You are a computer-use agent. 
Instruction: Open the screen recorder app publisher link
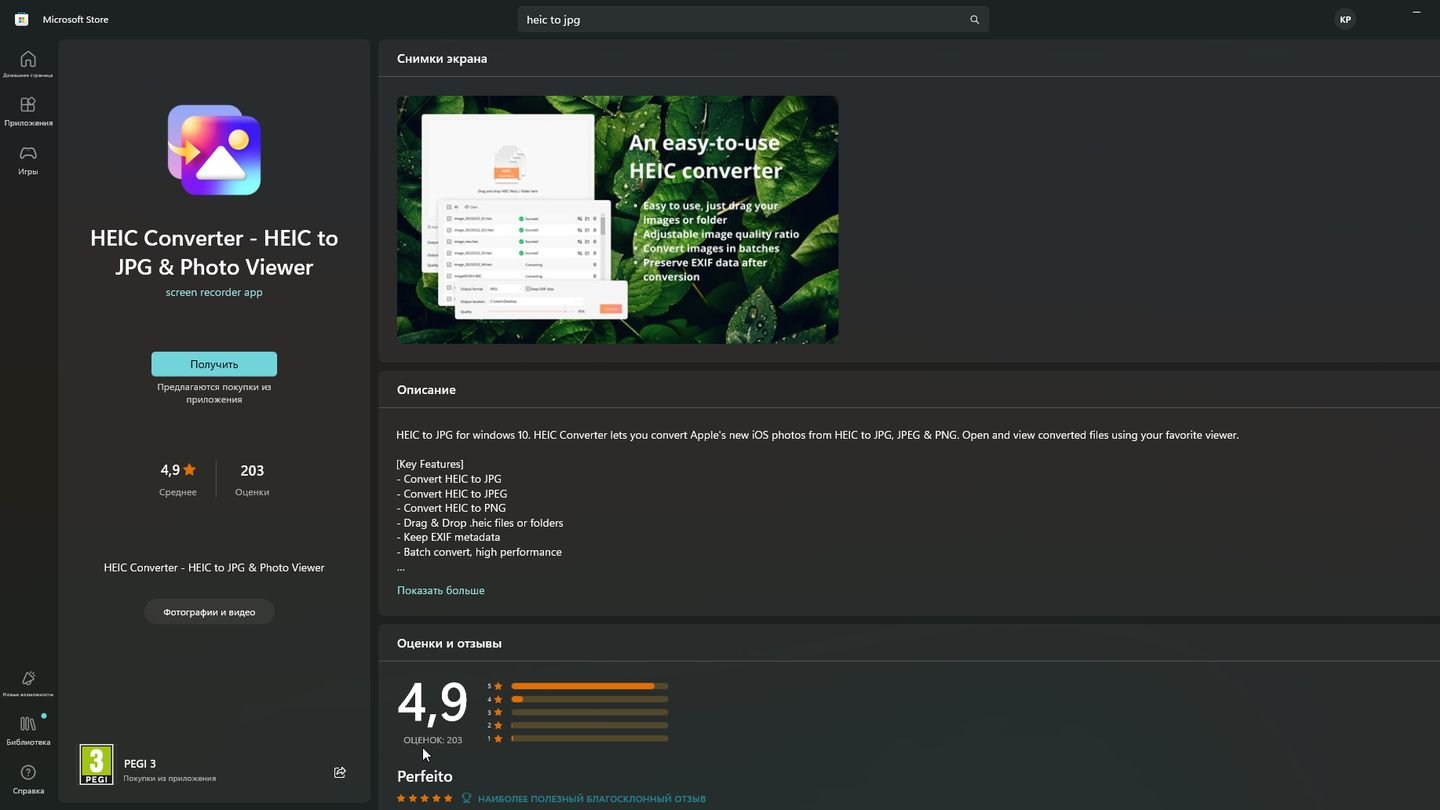(214, 292)
